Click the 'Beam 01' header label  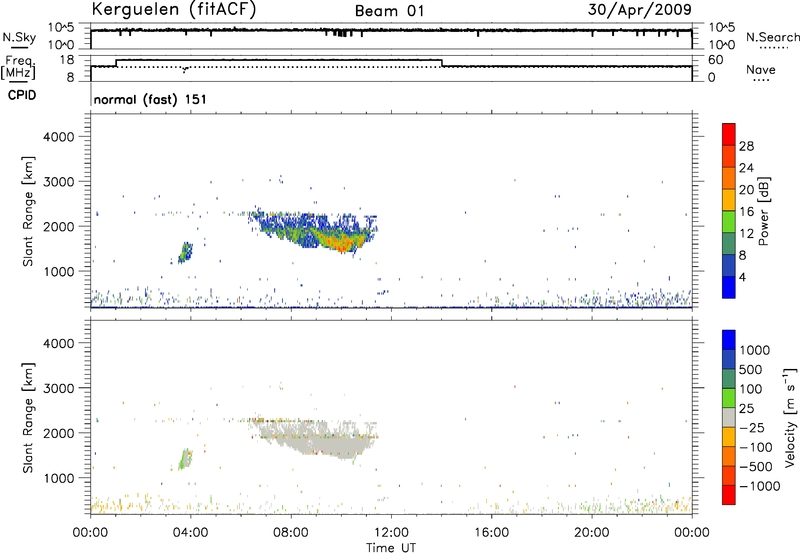390,11
